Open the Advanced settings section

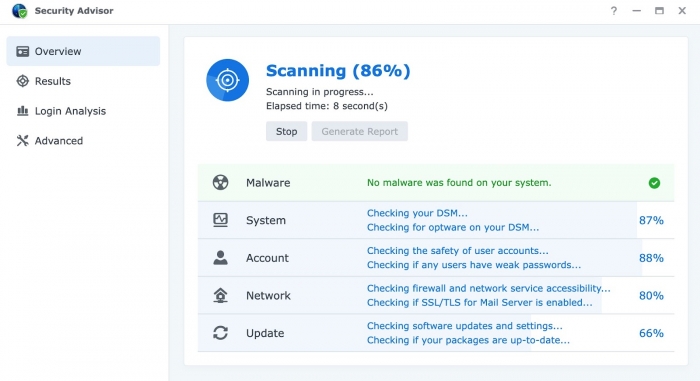pos(83,141)
